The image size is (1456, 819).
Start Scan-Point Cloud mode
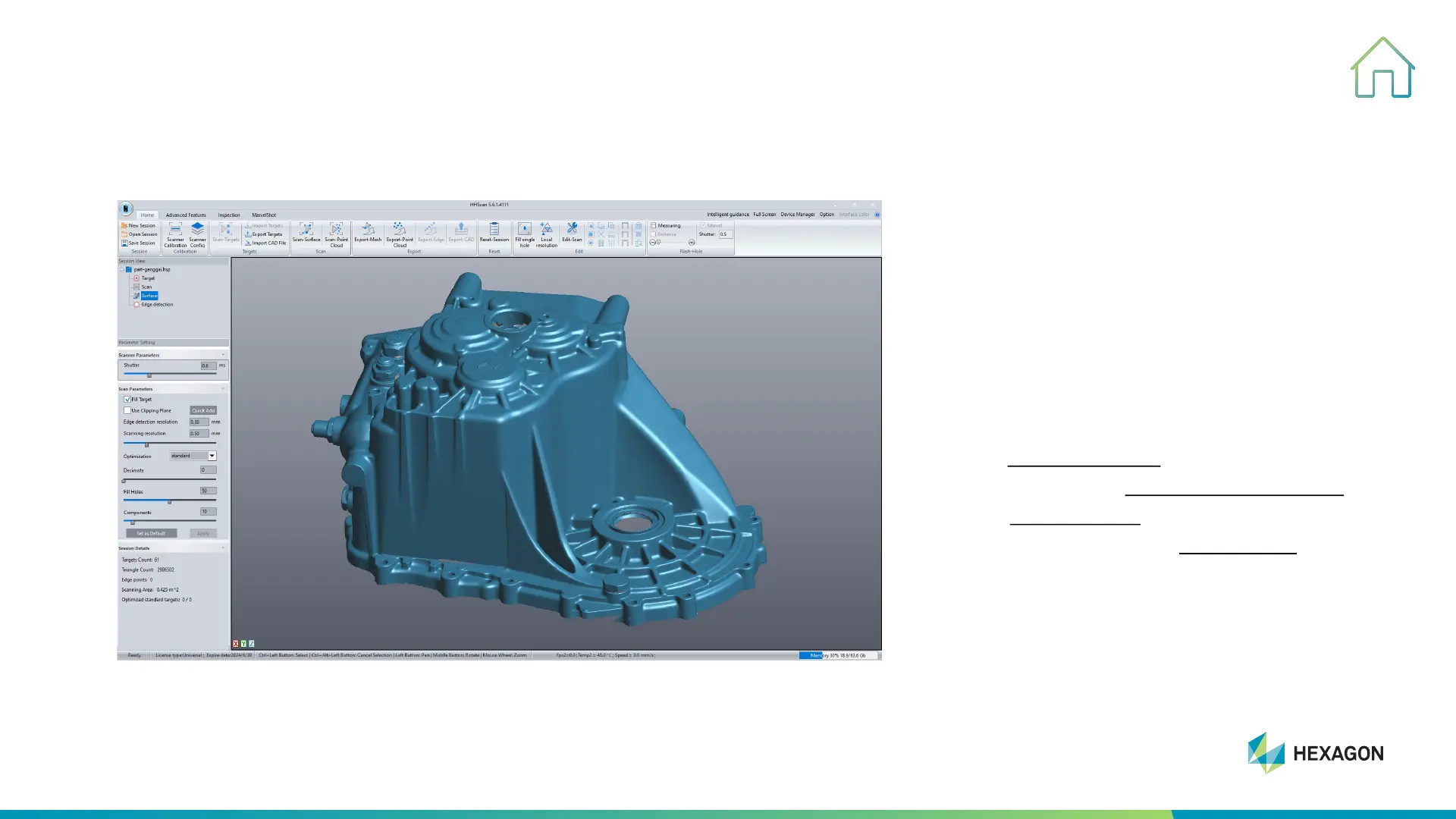pyautogui.click(x=336, y=230)
